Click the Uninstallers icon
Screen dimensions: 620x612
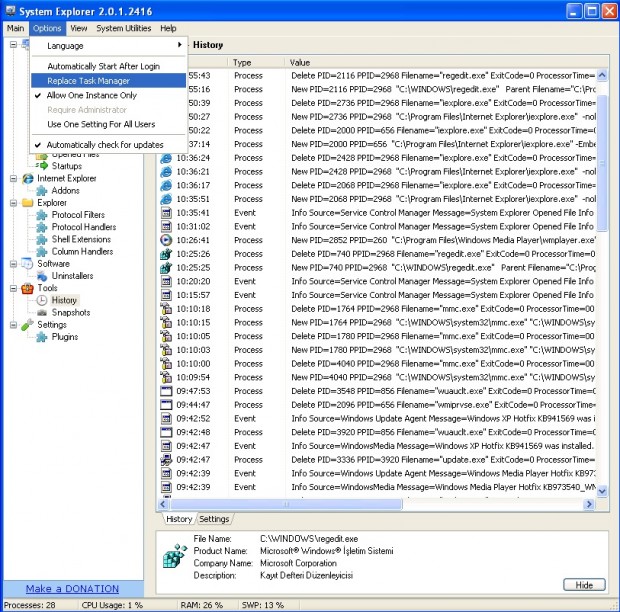tap(42, 276)
